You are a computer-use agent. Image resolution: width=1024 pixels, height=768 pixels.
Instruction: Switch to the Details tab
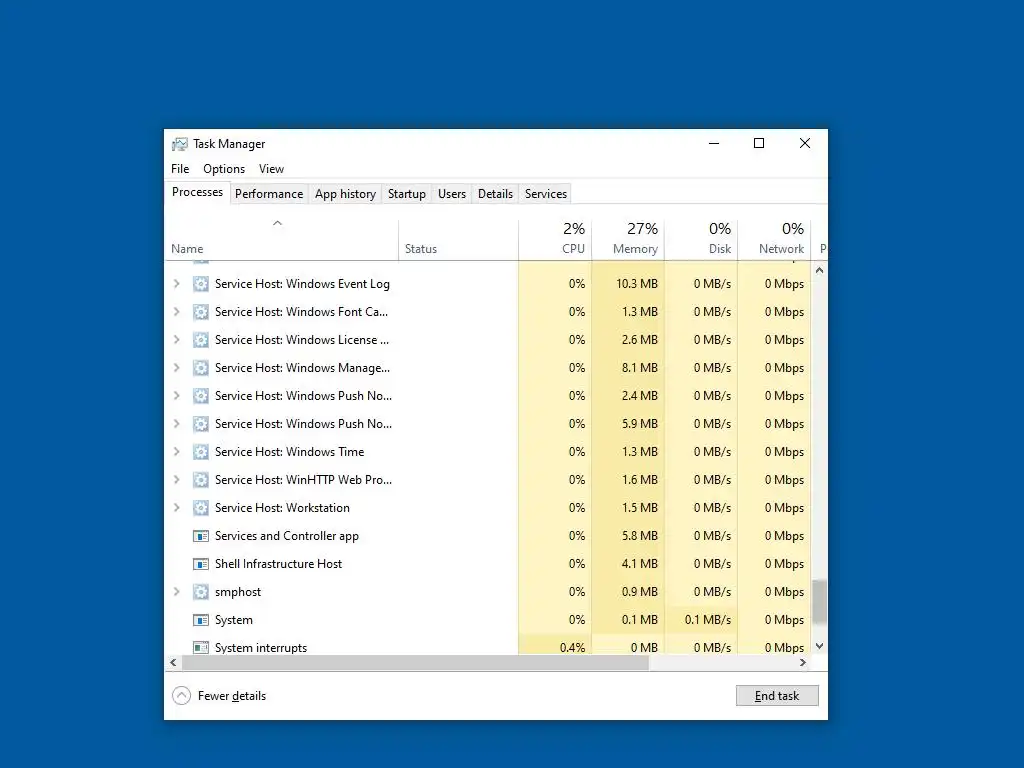point(495,194)
